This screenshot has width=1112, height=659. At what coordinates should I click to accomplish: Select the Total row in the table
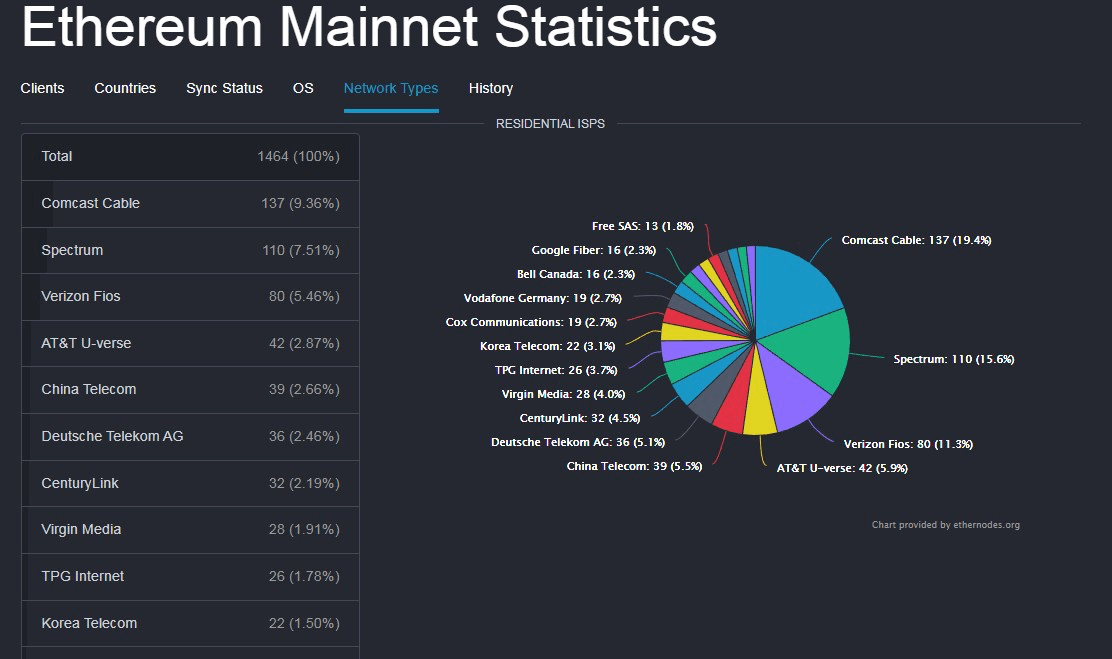click(x=190, y=157)
